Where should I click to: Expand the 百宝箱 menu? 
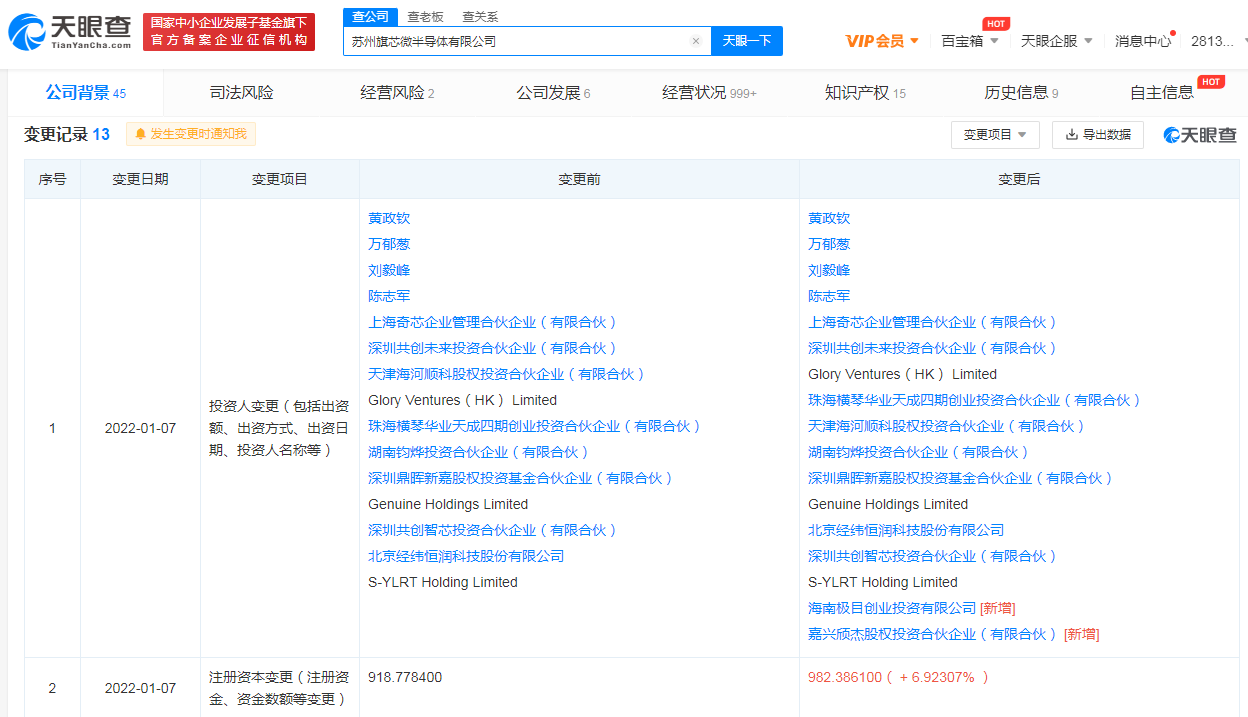(x=969, y=41)
